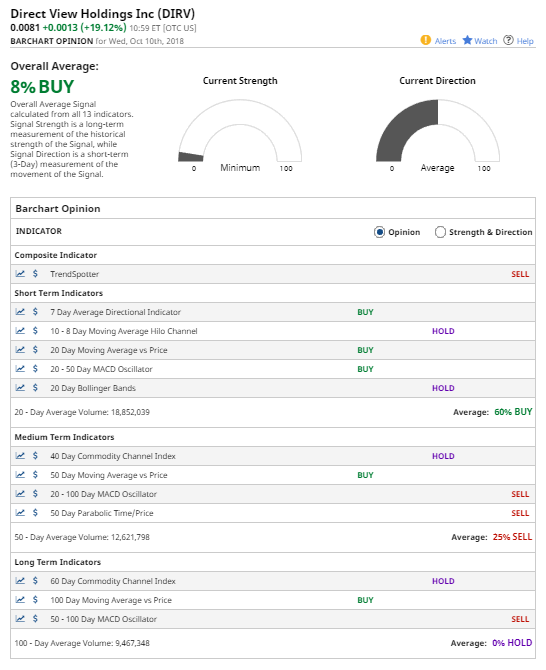The width and height of the screenshot is (546, 670).
Task: Click dollar icon in TrendSpotter row
Action: [x=35, y=273]
